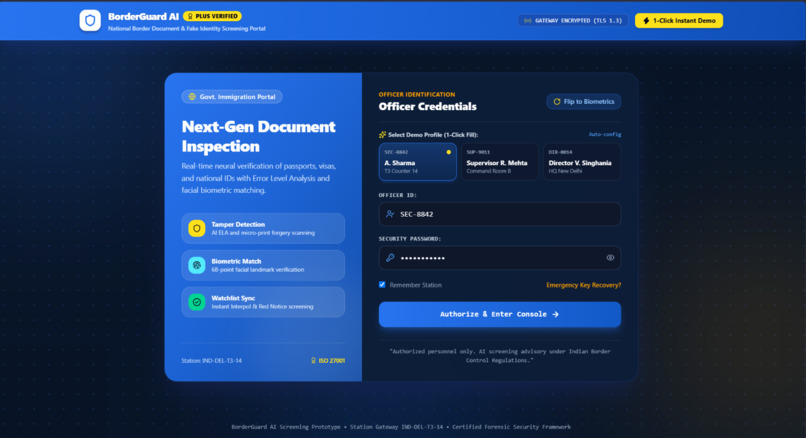Click the Watchlist Sync feature card
Image resolution: width=806 pixels, height=438 pixels.
coord(263,302)
